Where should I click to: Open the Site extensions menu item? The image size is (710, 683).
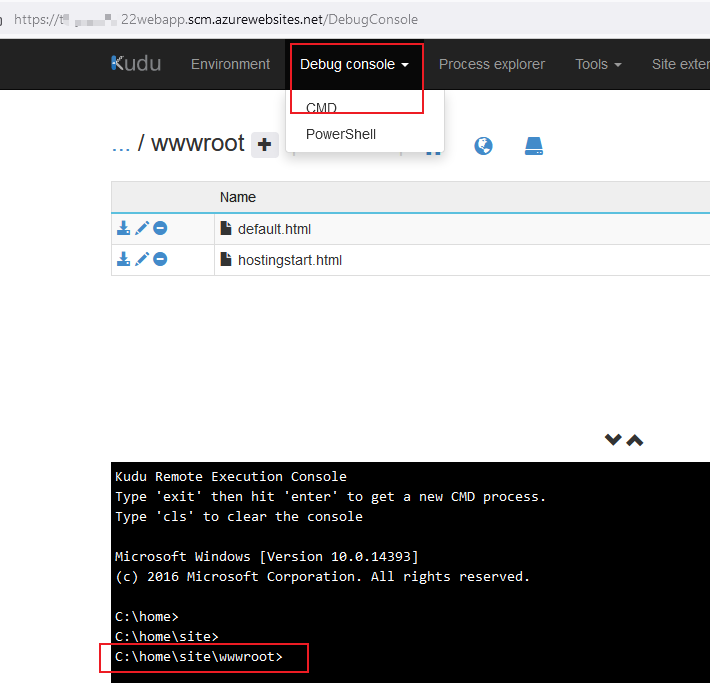(x=681, y=64)
